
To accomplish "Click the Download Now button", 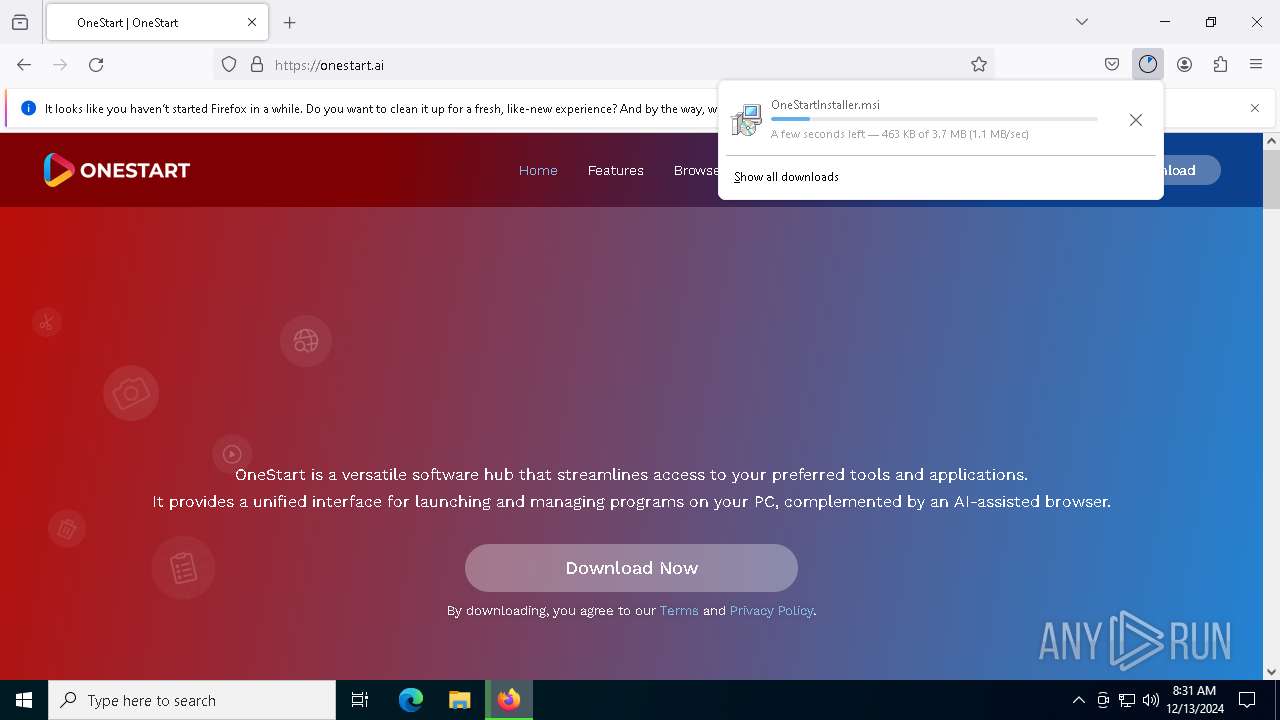I will [x=631, y=568].
